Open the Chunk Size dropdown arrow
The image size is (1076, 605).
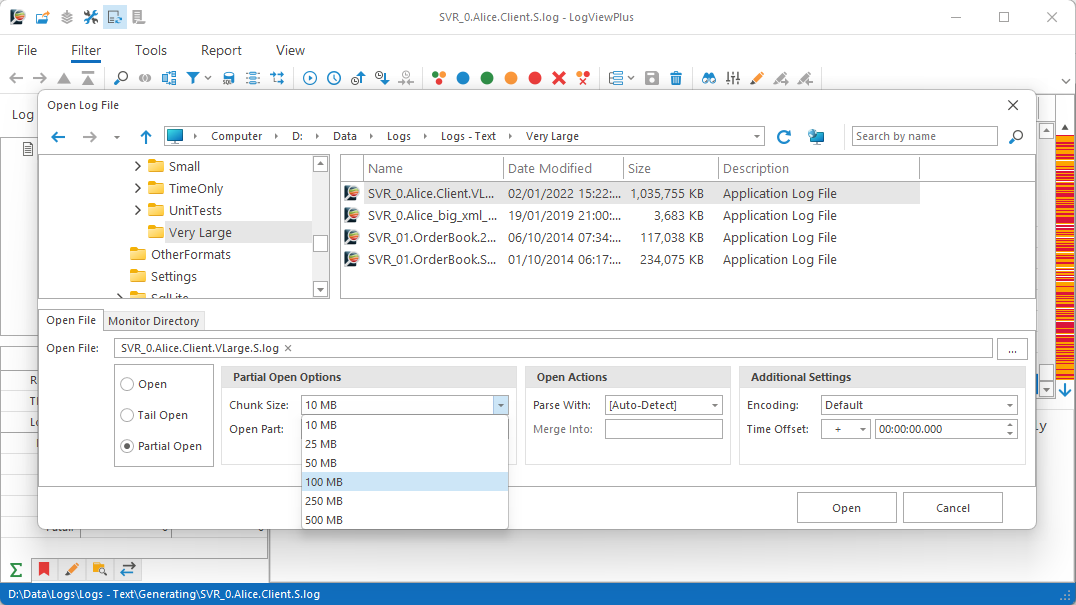coord(501,405)
